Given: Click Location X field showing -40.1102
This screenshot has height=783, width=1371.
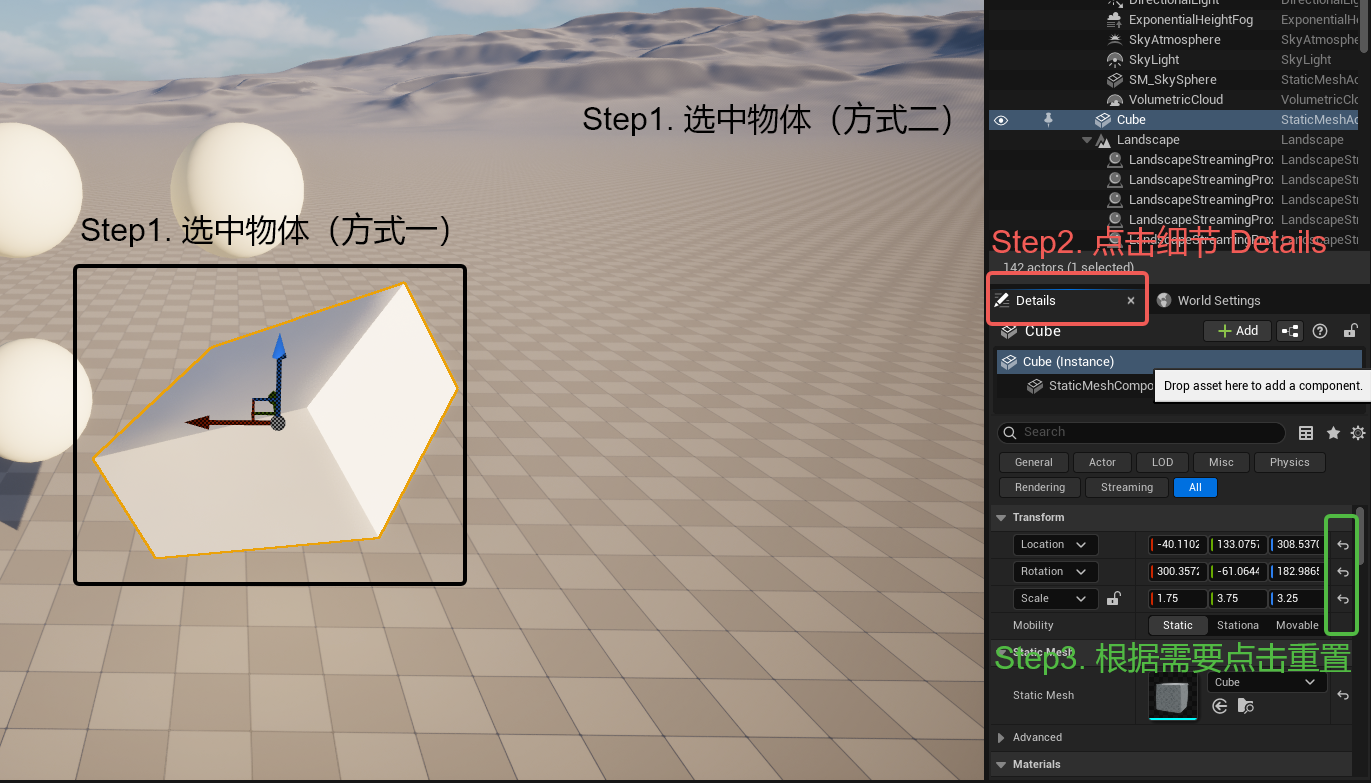Looking at the screenshot, I should [x=1177, y=545].
